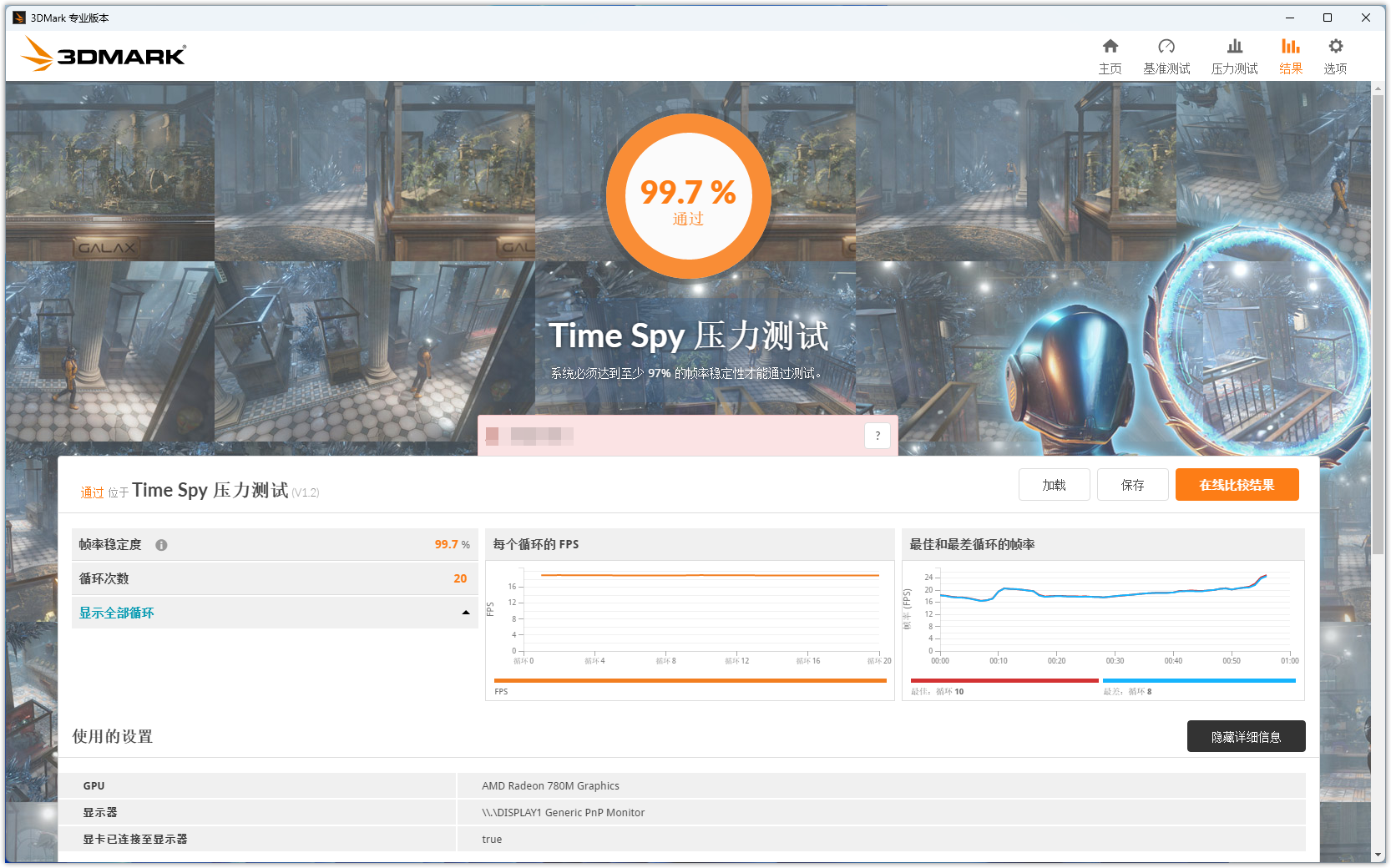The height and width of the screenshot is (868, 1391).
Task: Click the question mark help button
Action: (877, 436)
